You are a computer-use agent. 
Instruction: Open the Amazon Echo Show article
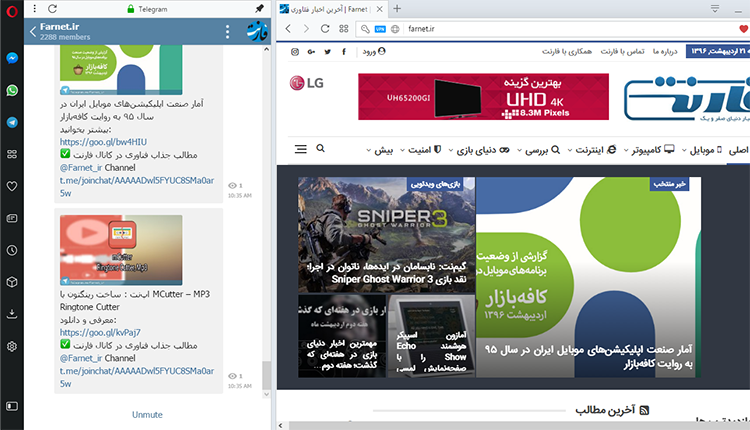point(431,336)
